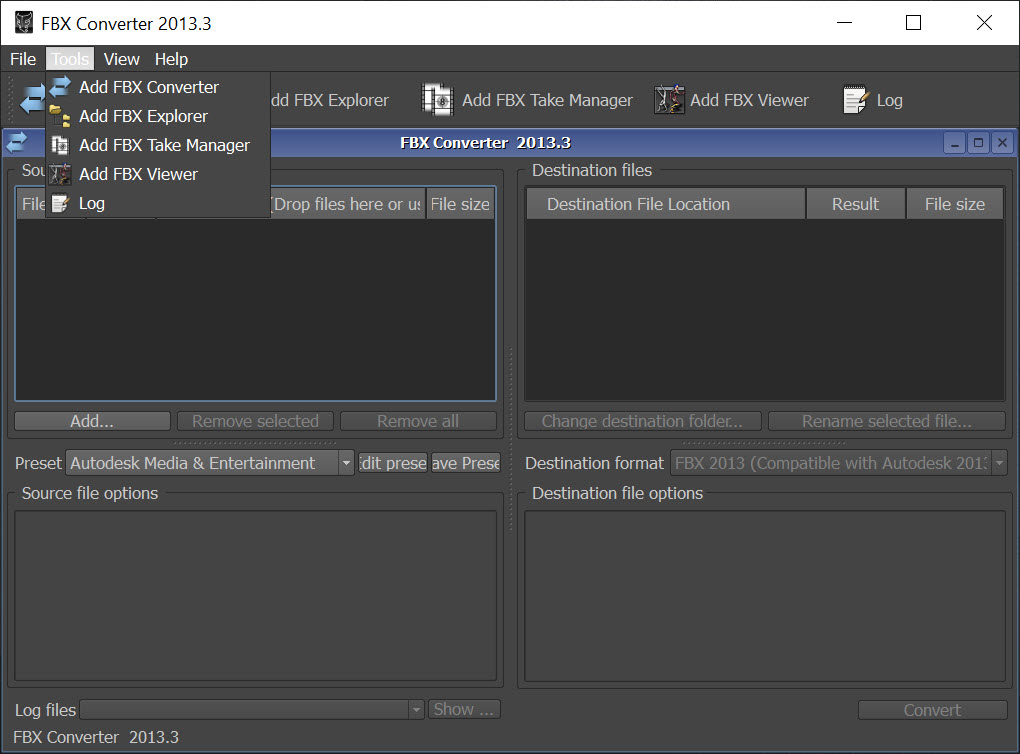
Task: Click Add FBX Take Manager icon in menu
Action: point(60,145)
